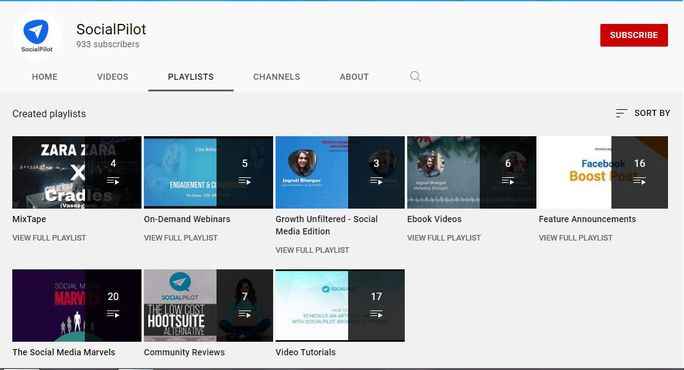Open the channel search magnifier icon
Viewport: 684px width, 370px height.
coord(415,77)
